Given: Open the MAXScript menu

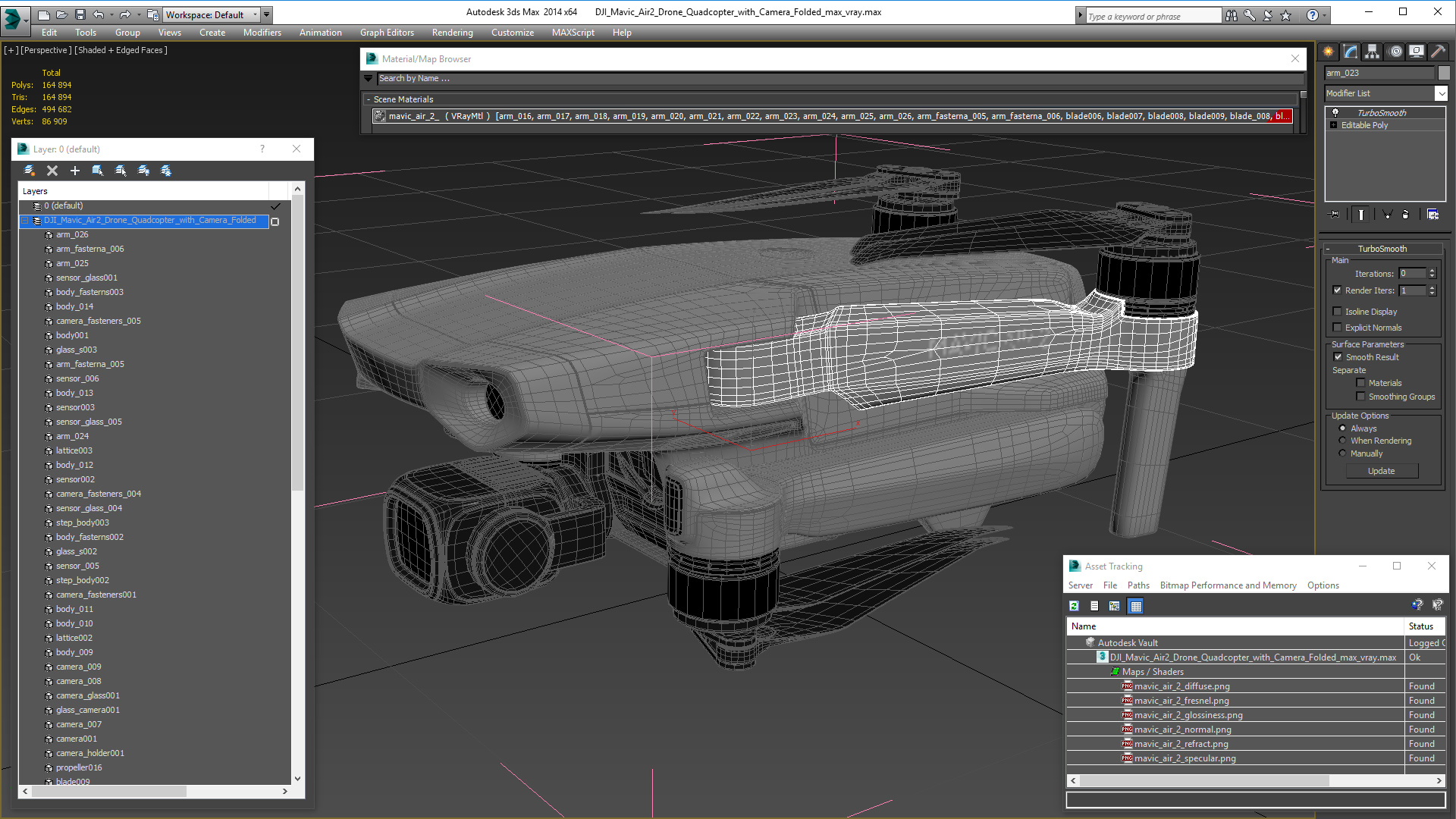Looking at the screenshot, I should pyautogui.click(x=573, y=33).
